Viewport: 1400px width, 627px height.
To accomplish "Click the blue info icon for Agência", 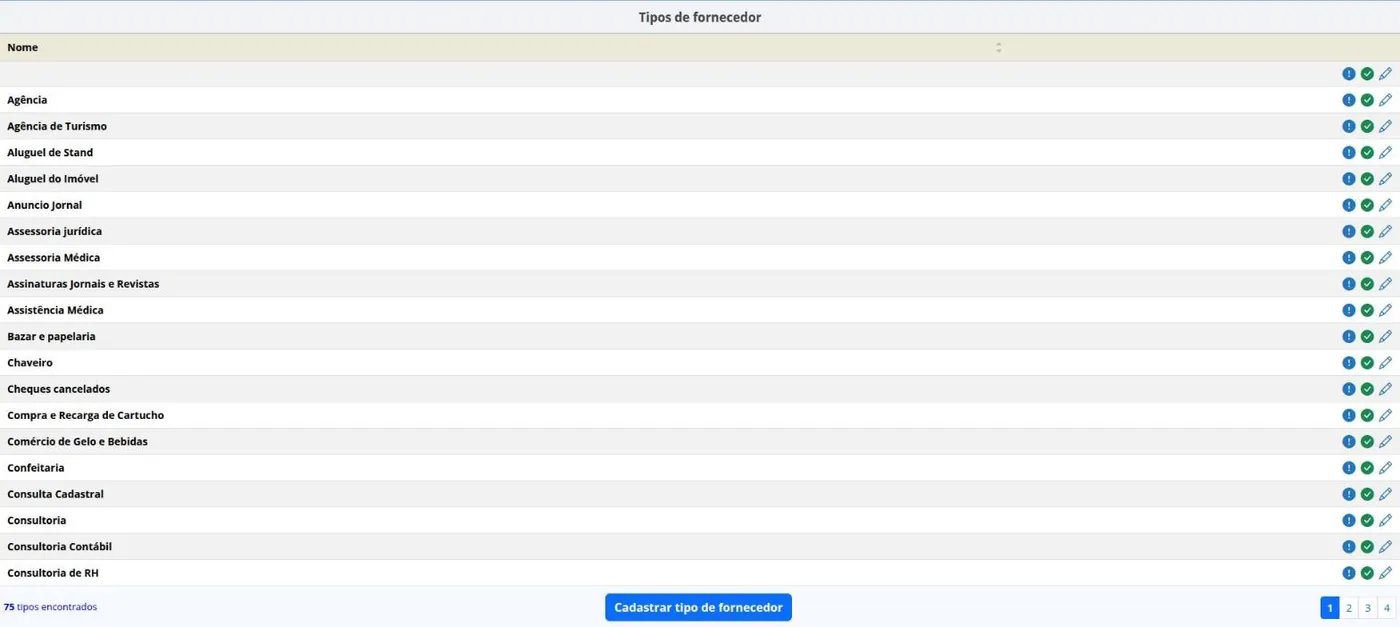I will [x=1349, y=100].
